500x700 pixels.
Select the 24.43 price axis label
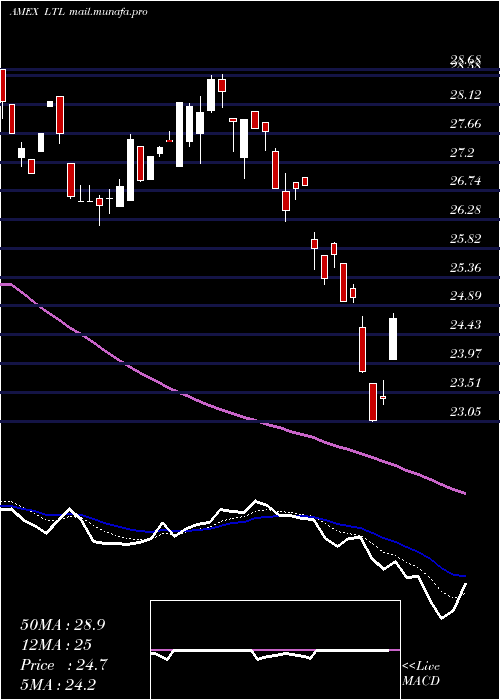click(466, 325)
